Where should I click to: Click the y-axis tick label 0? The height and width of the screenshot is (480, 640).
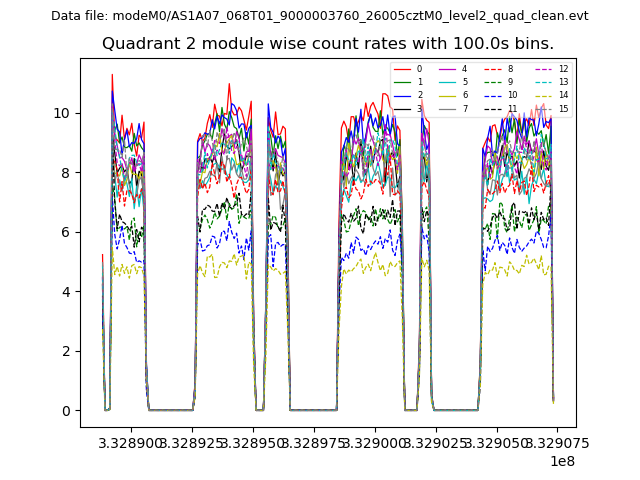(66, 411)
